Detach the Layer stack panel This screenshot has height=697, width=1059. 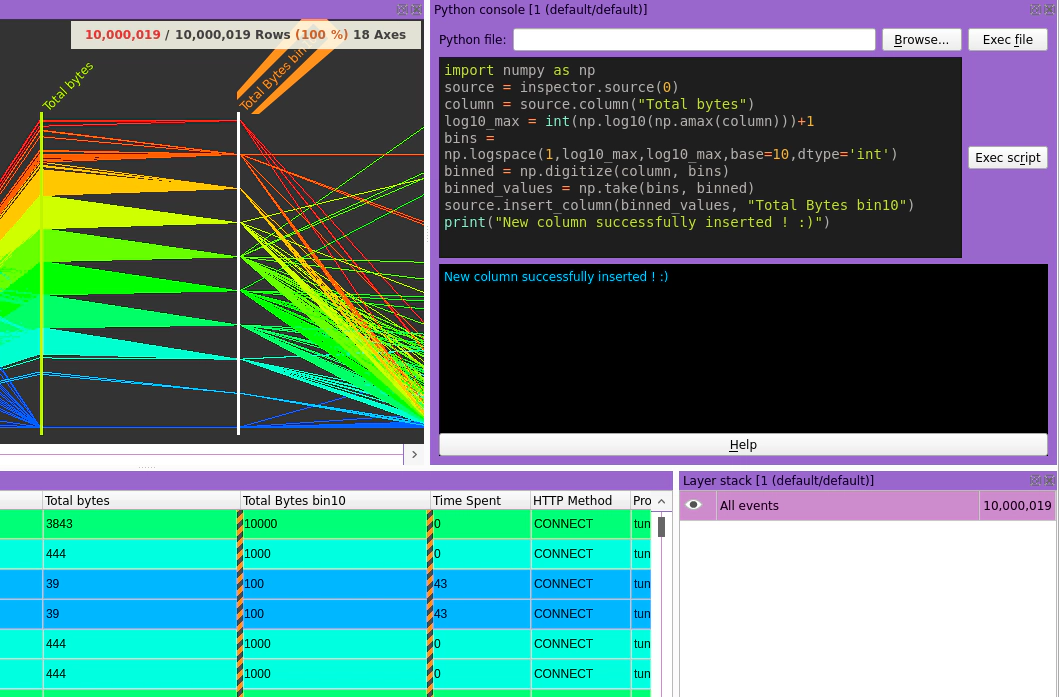tap(1033, 481)
